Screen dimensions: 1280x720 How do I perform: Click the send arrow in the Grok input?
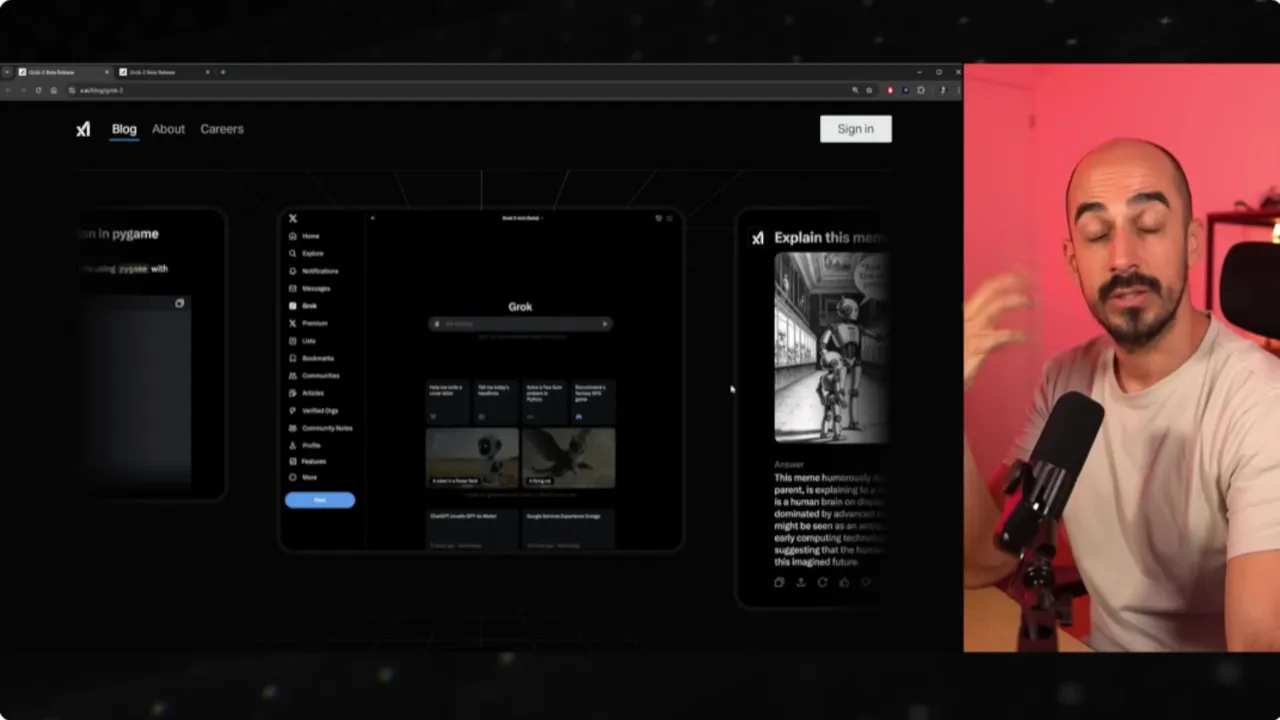pos(604,324)
